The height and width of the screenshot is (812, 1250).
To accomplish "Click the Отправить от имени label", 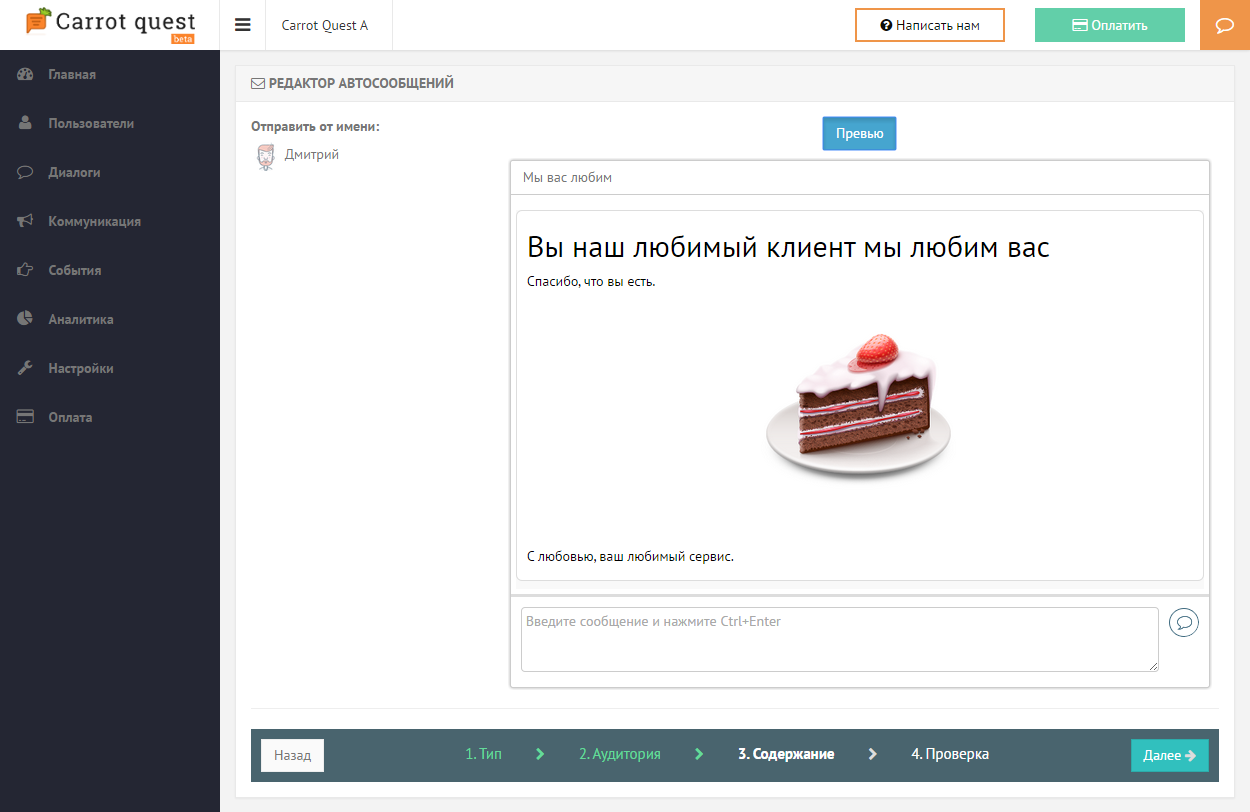I will pos(315,127).
